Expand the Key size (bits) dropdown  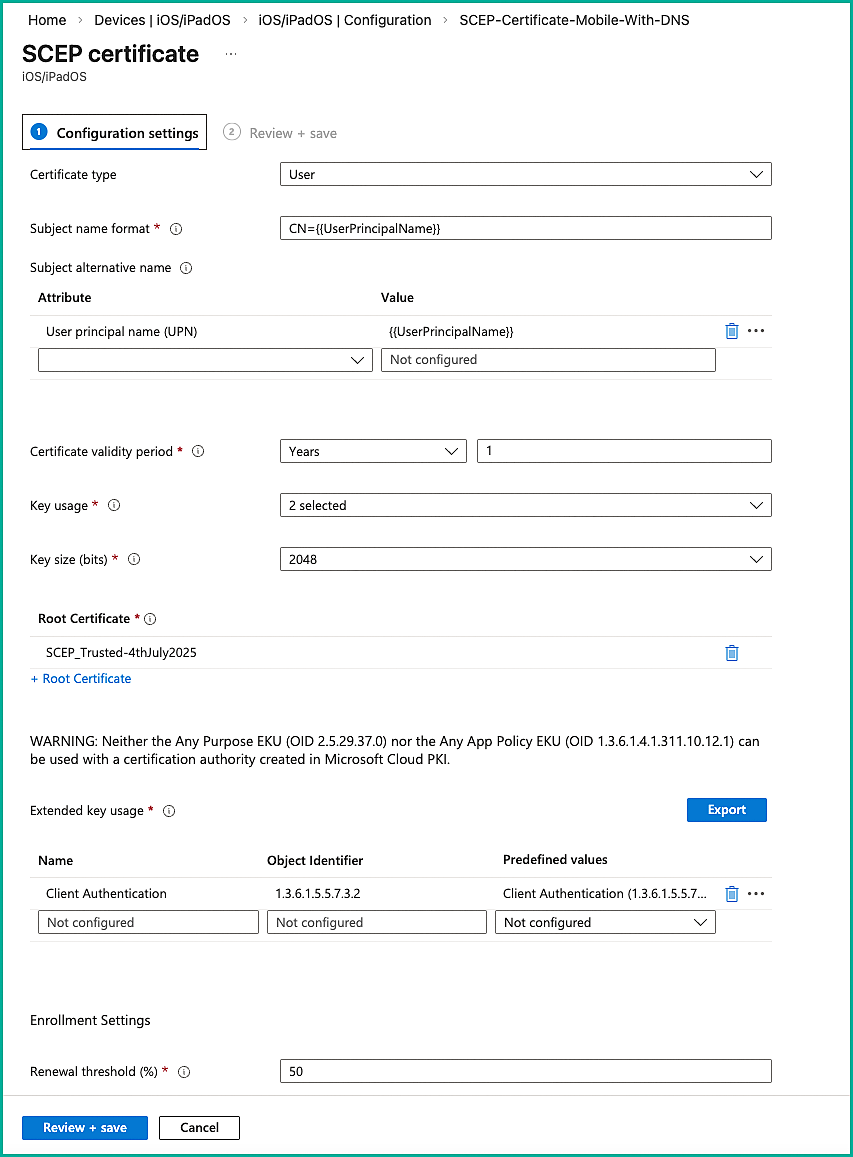525,560
